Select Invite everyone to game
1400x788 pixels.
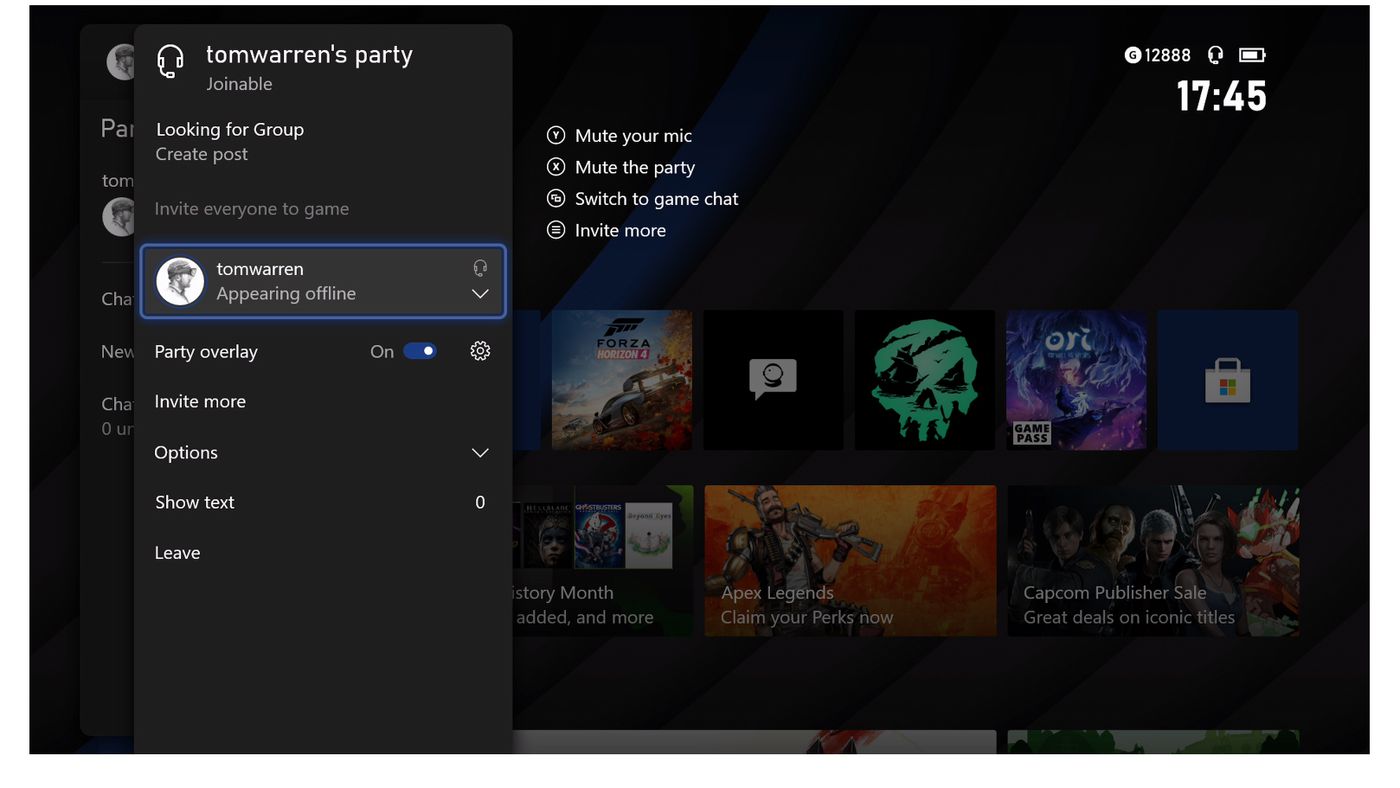[x=252, y=209]
